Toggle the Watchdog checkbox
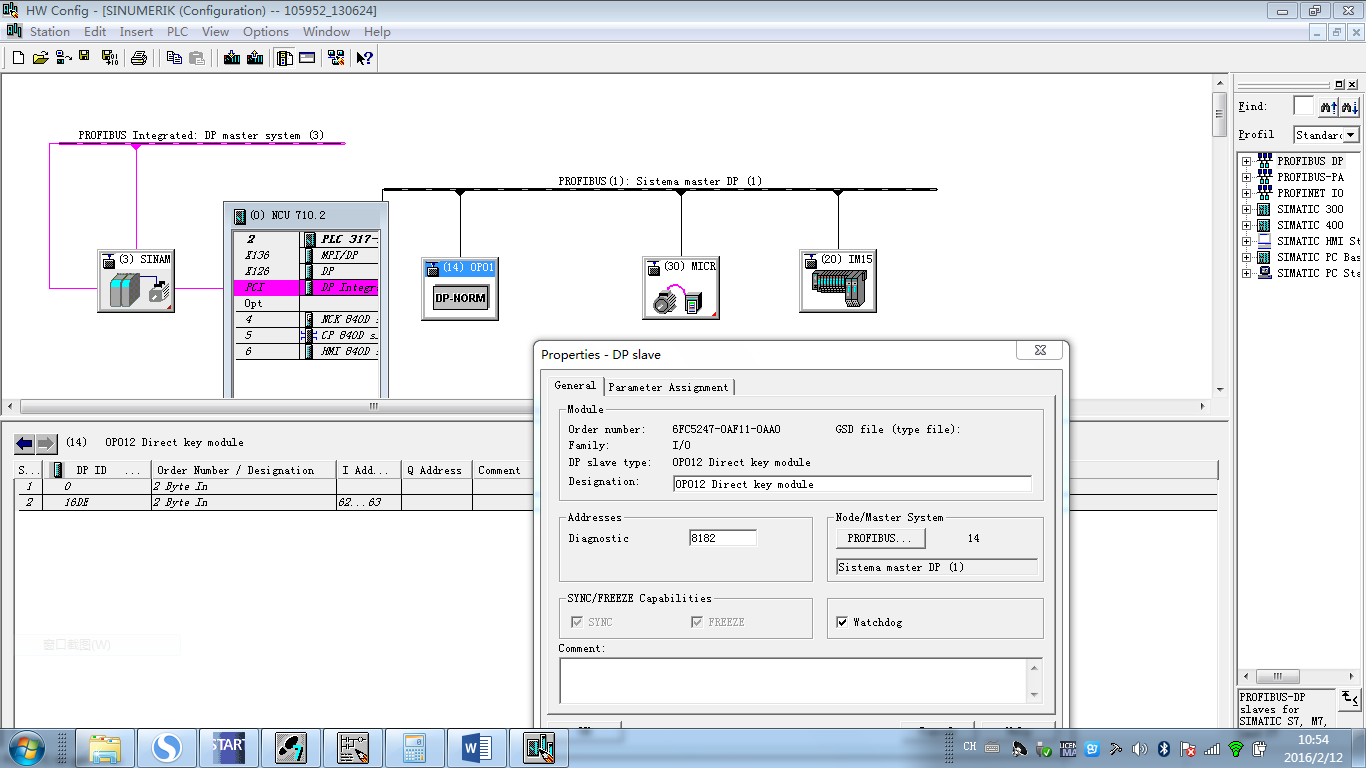This screenshot has width=1366, height=768. [842, 622]
